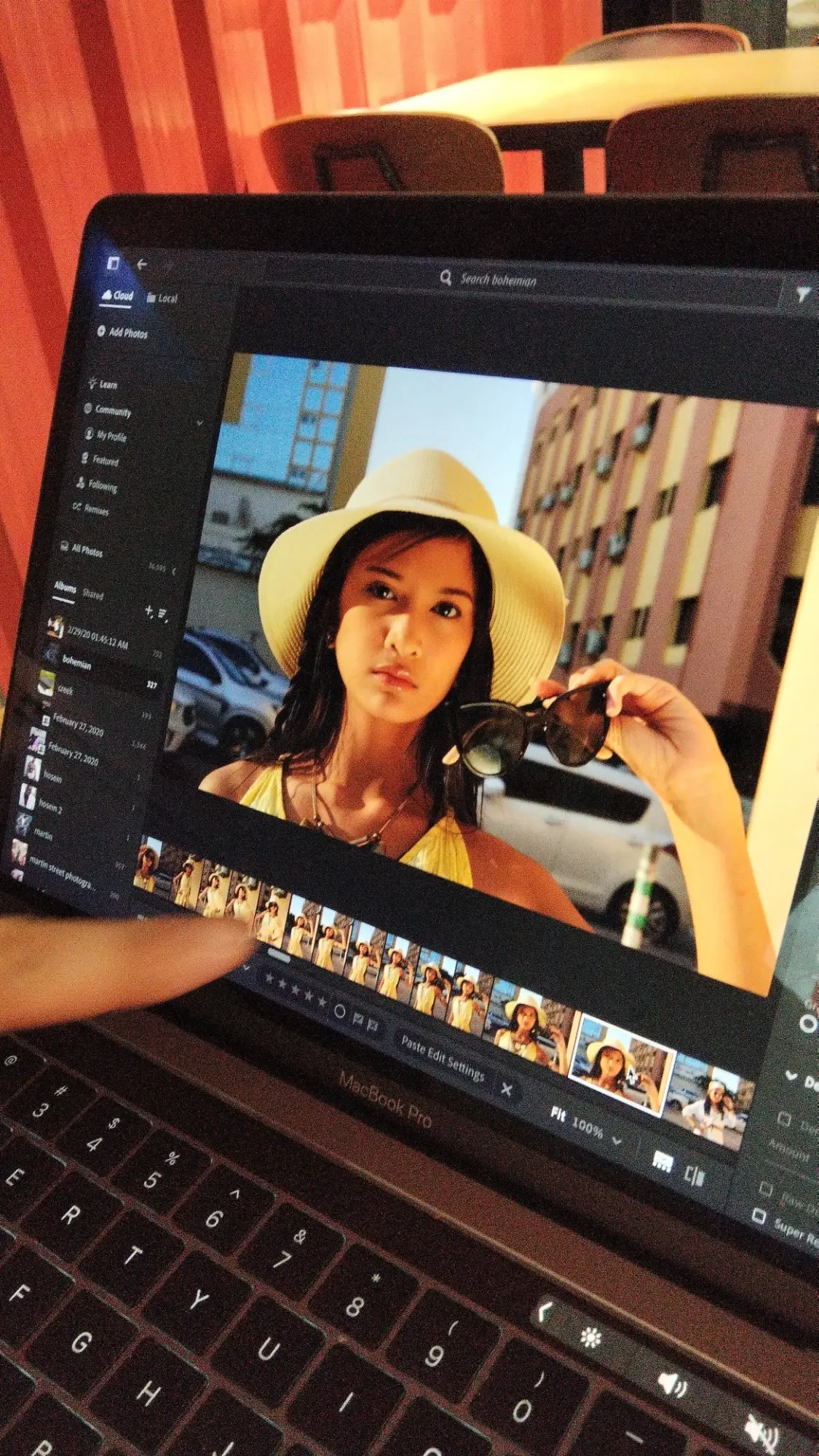Switch to the Local tab
This screenshot has height=1456, width=819.
[163, 297]
